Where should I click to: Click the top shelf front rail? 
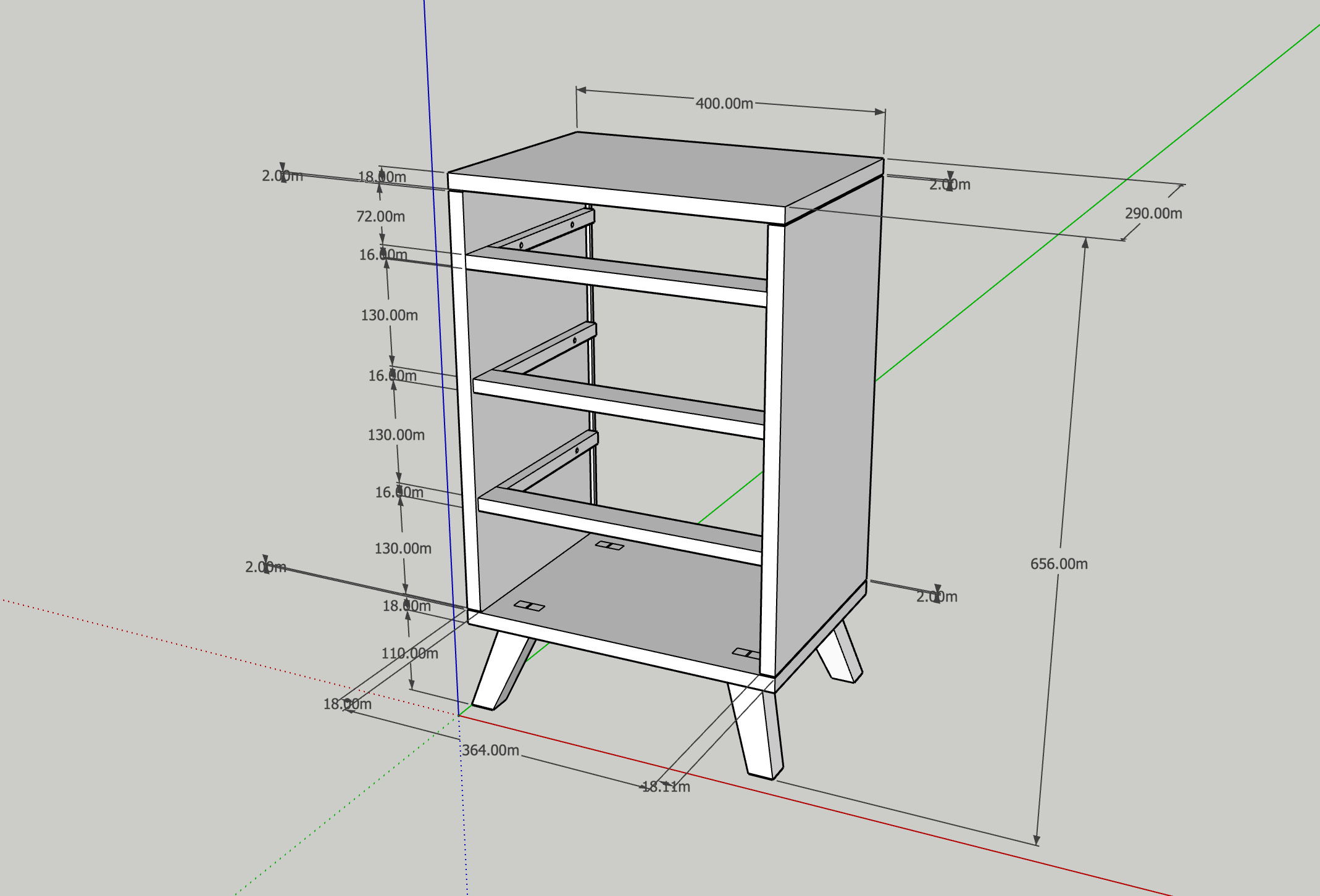click(617, 281)
